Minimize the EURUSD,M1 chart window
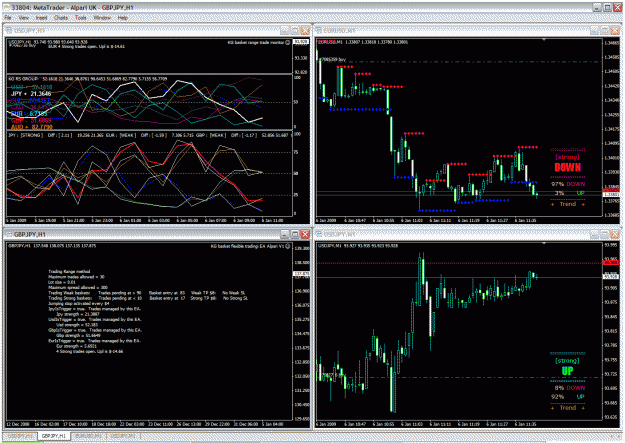The image size is (625, 443). [x=594, y=31]
